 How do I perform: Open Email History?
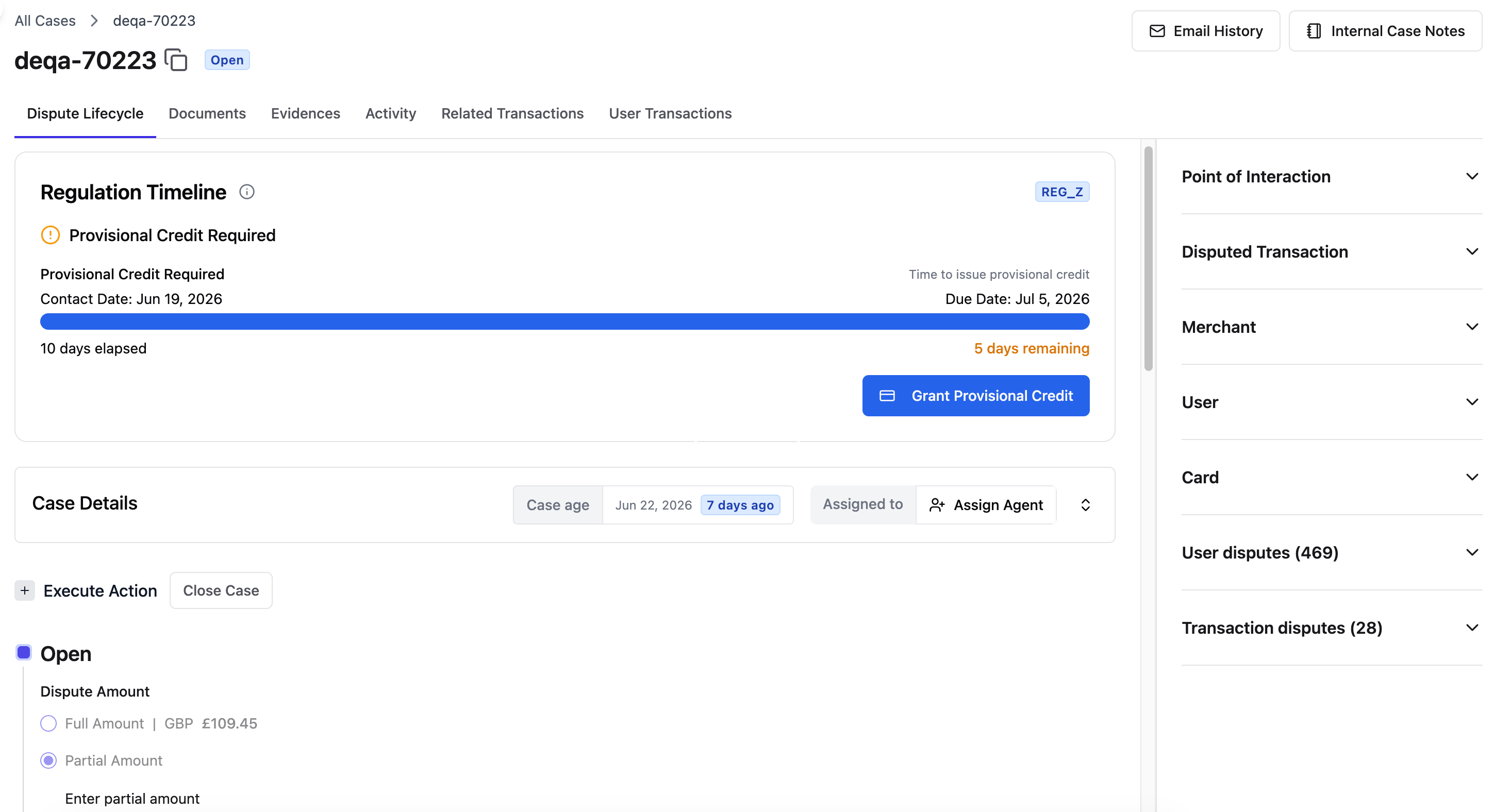(1206, 31)
